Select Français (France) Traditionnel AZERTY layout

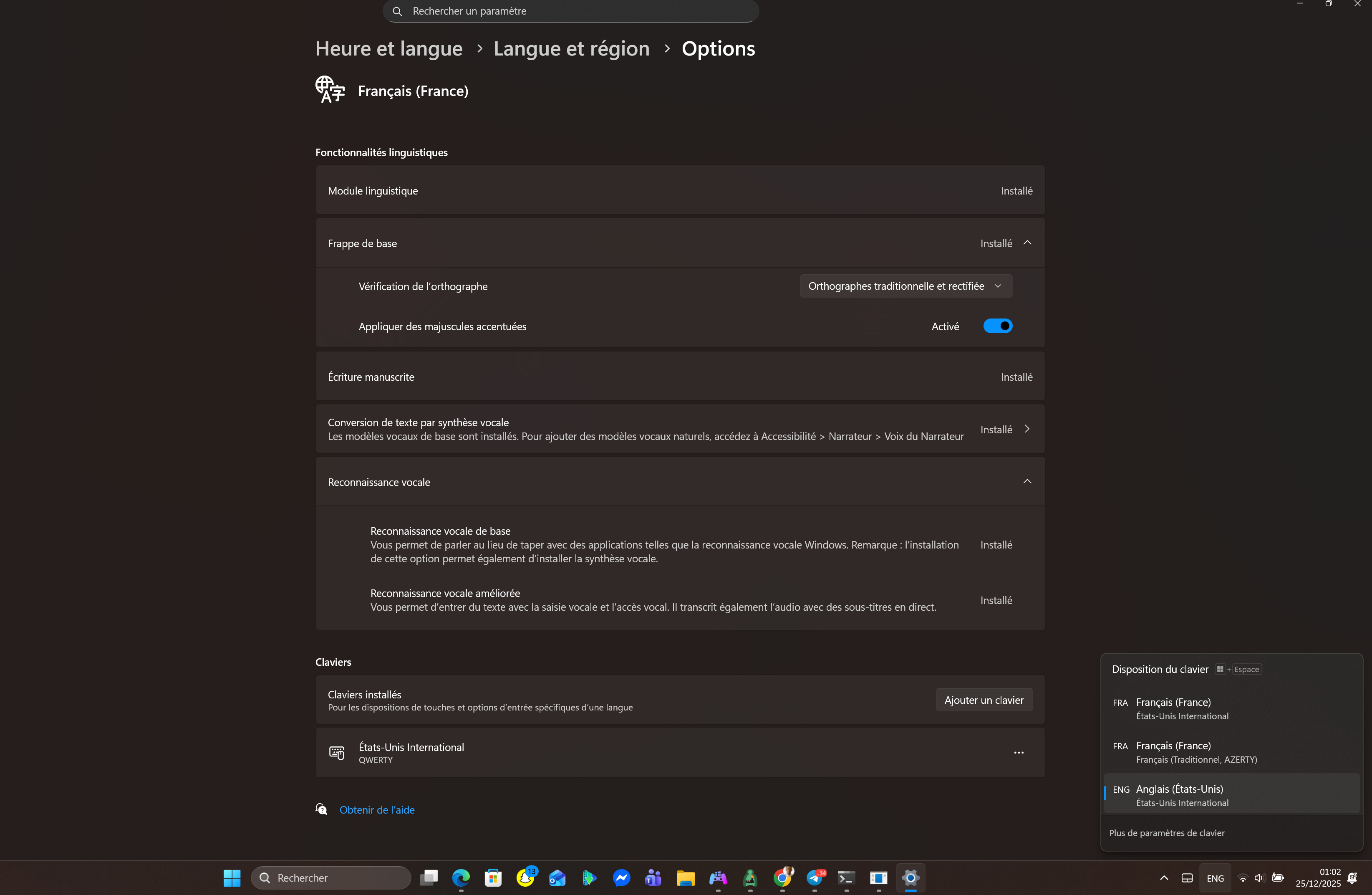tap(1231, 752)
